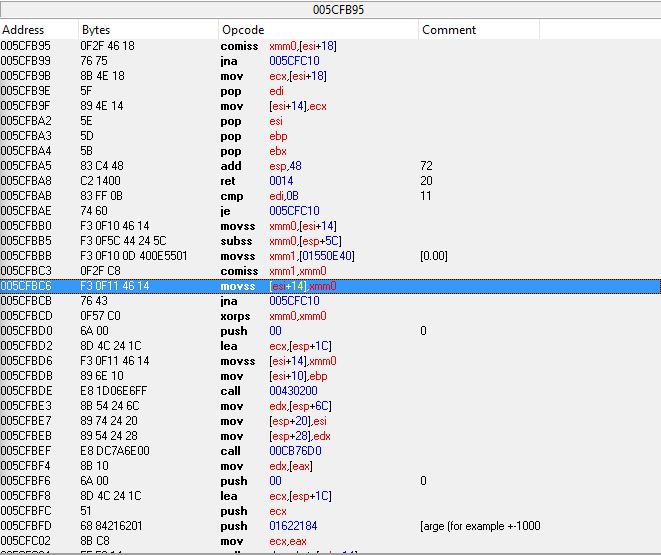Viewport: 661px width, 555px height.
Task: Select the ret 0014 instruction row
Action: click(228, 181)
